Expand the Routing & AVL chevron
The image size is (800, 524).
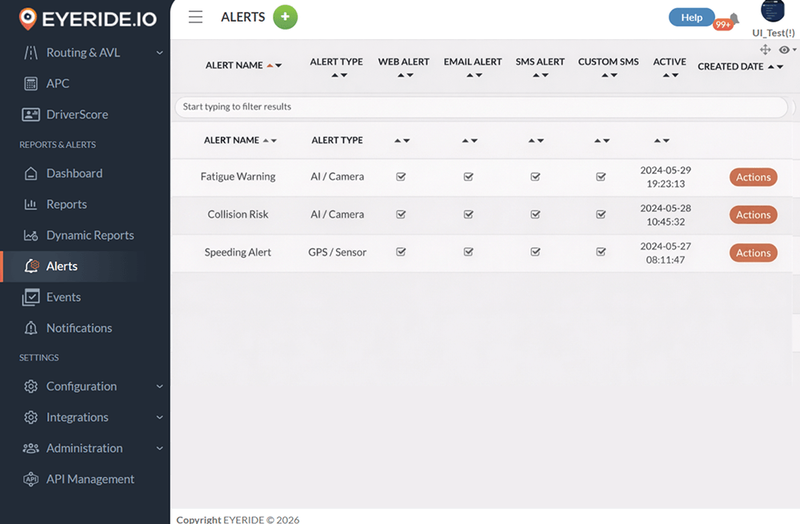160,53
